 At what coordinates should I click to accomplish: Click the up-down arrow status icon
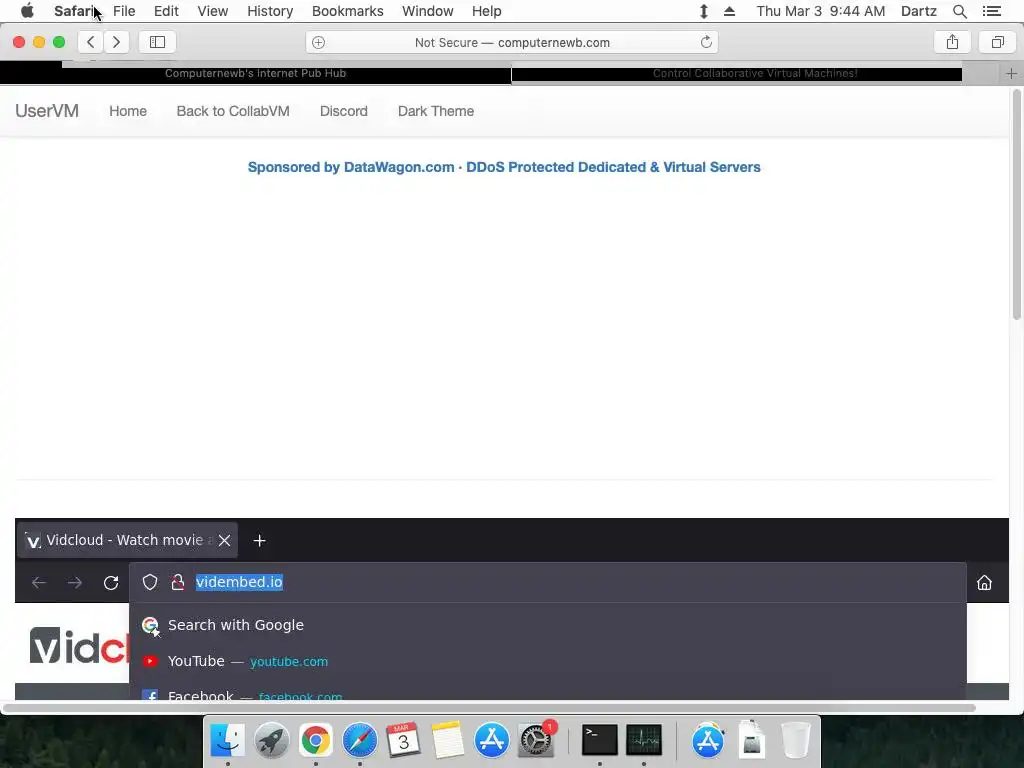tap(704, 11)
